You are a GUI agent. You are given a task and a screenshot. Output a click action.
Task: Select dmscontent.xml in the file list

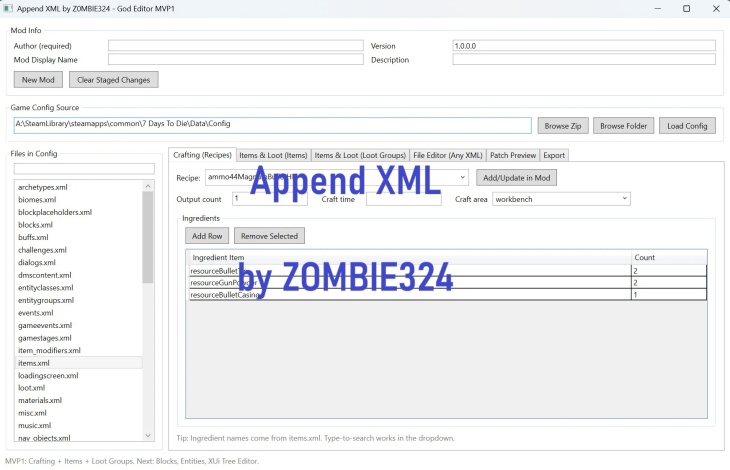coord(78,275)
